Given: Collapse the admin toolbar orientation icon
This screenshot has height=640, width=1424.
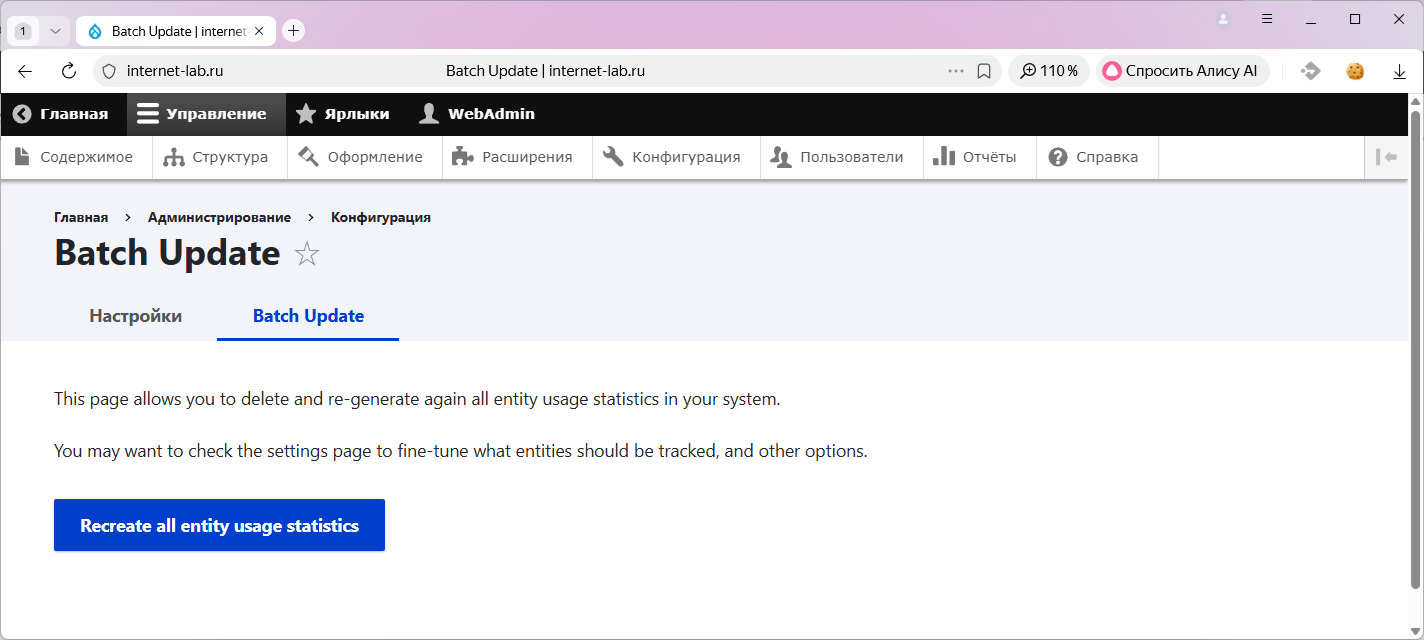Looking at the screenshot, I should click(x=1386, y=157).
